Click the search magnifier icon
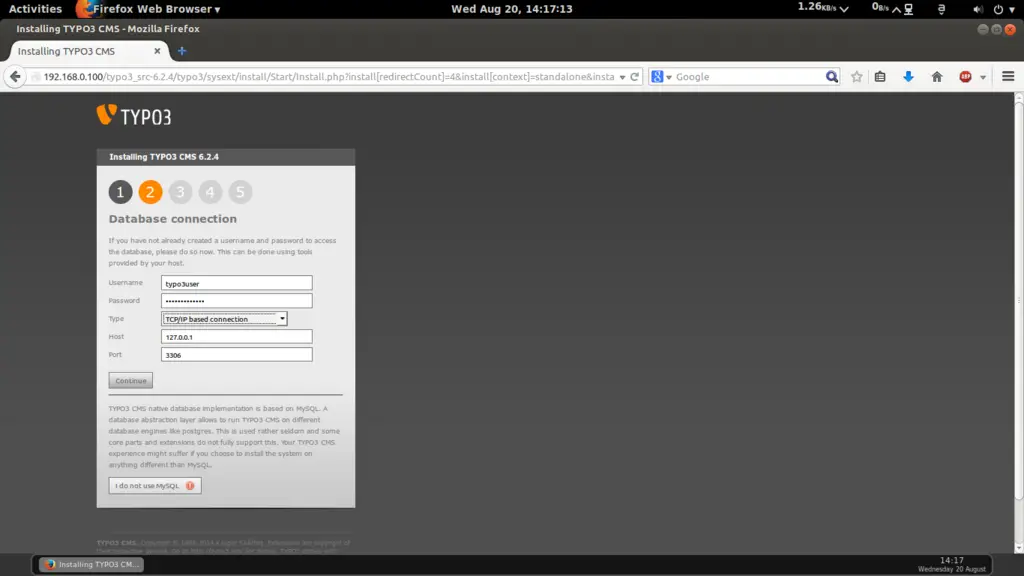The height and width of the screenshot is (576, 1024). (831, 76)
